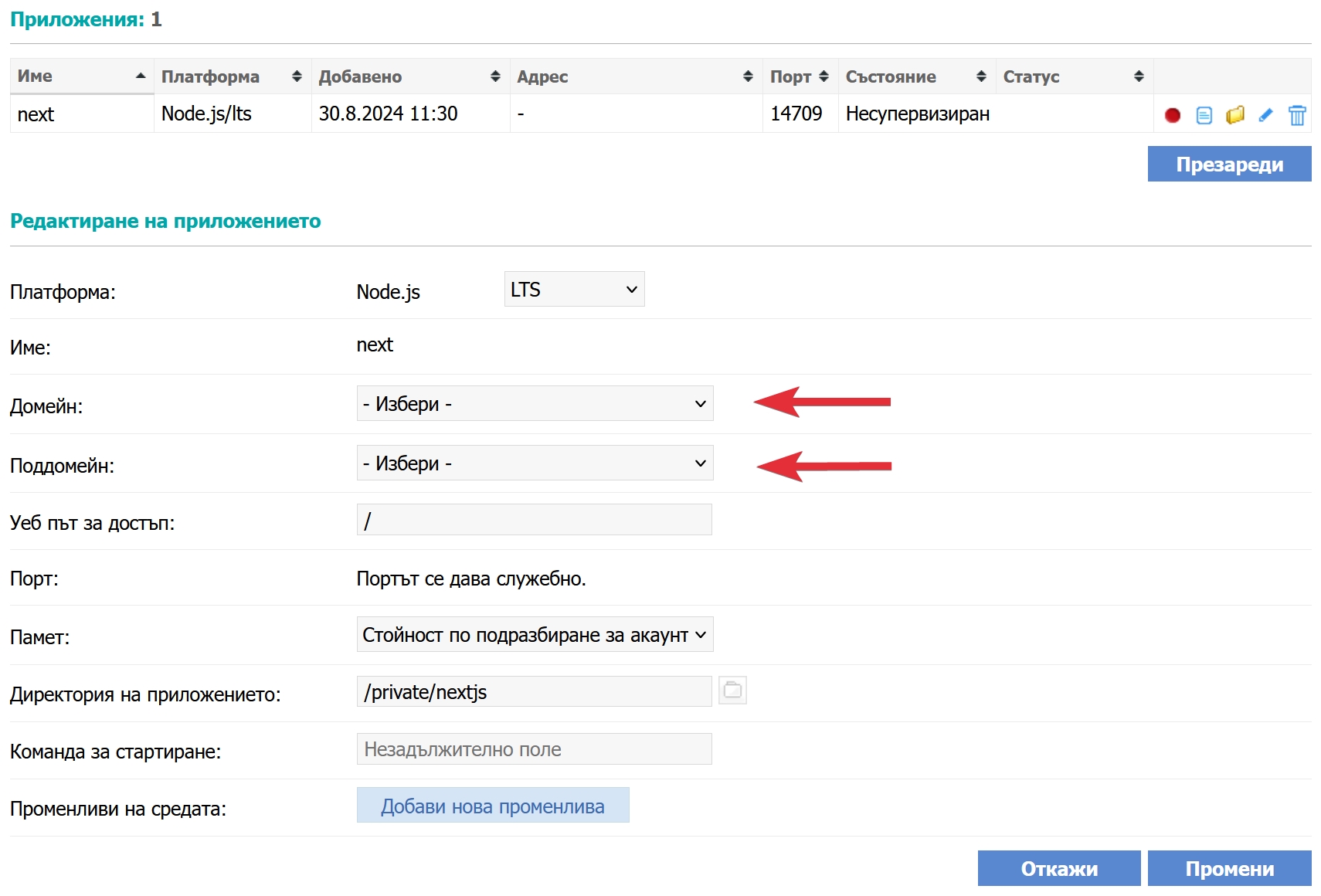This screenshot has height=896, width=1321.
Task: Click the red stop icon for next app
Action: coord(1172,115)
